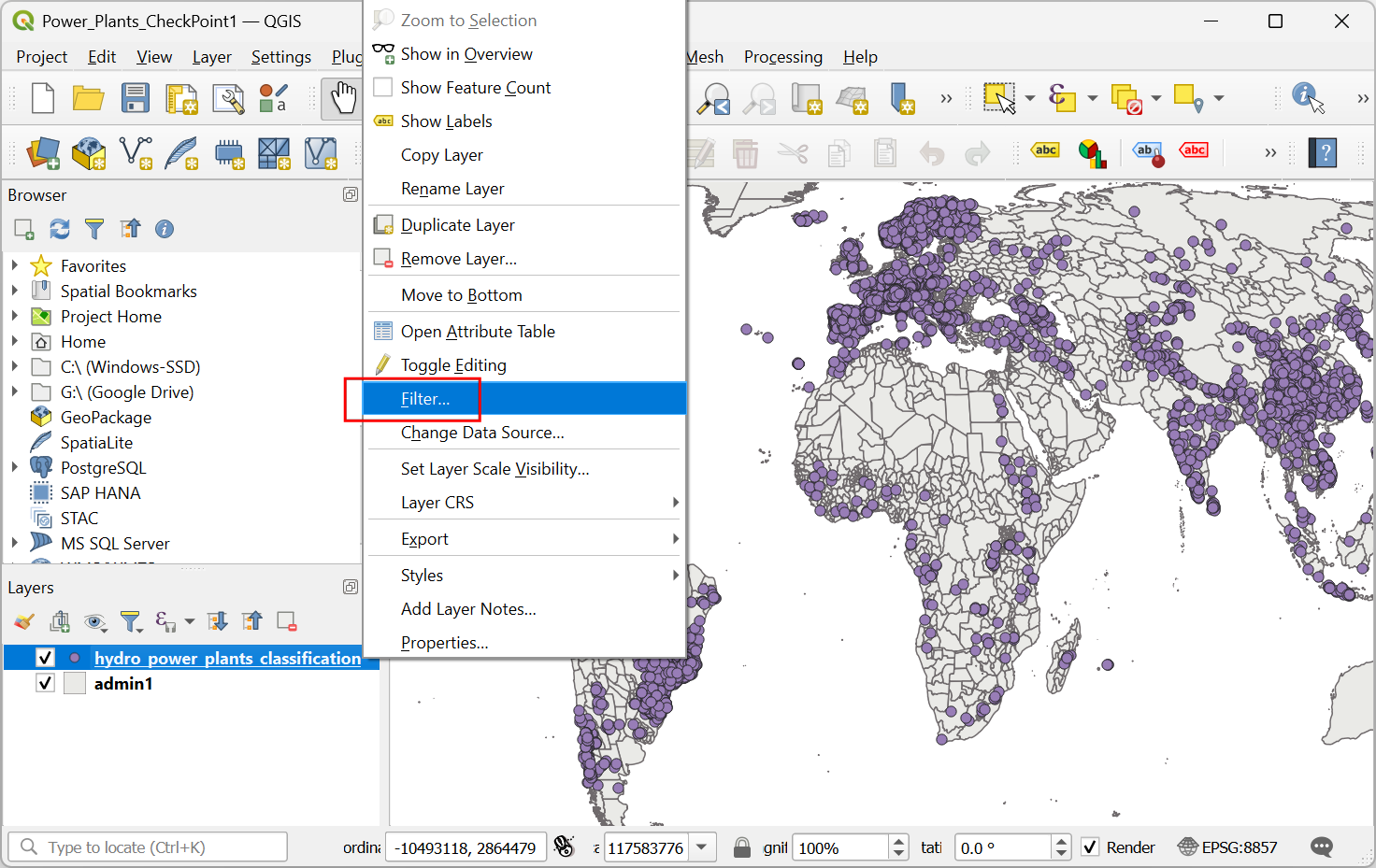
Task: Uncheck the admin1 layer visibility checkbox
Action: pos(45,683)
